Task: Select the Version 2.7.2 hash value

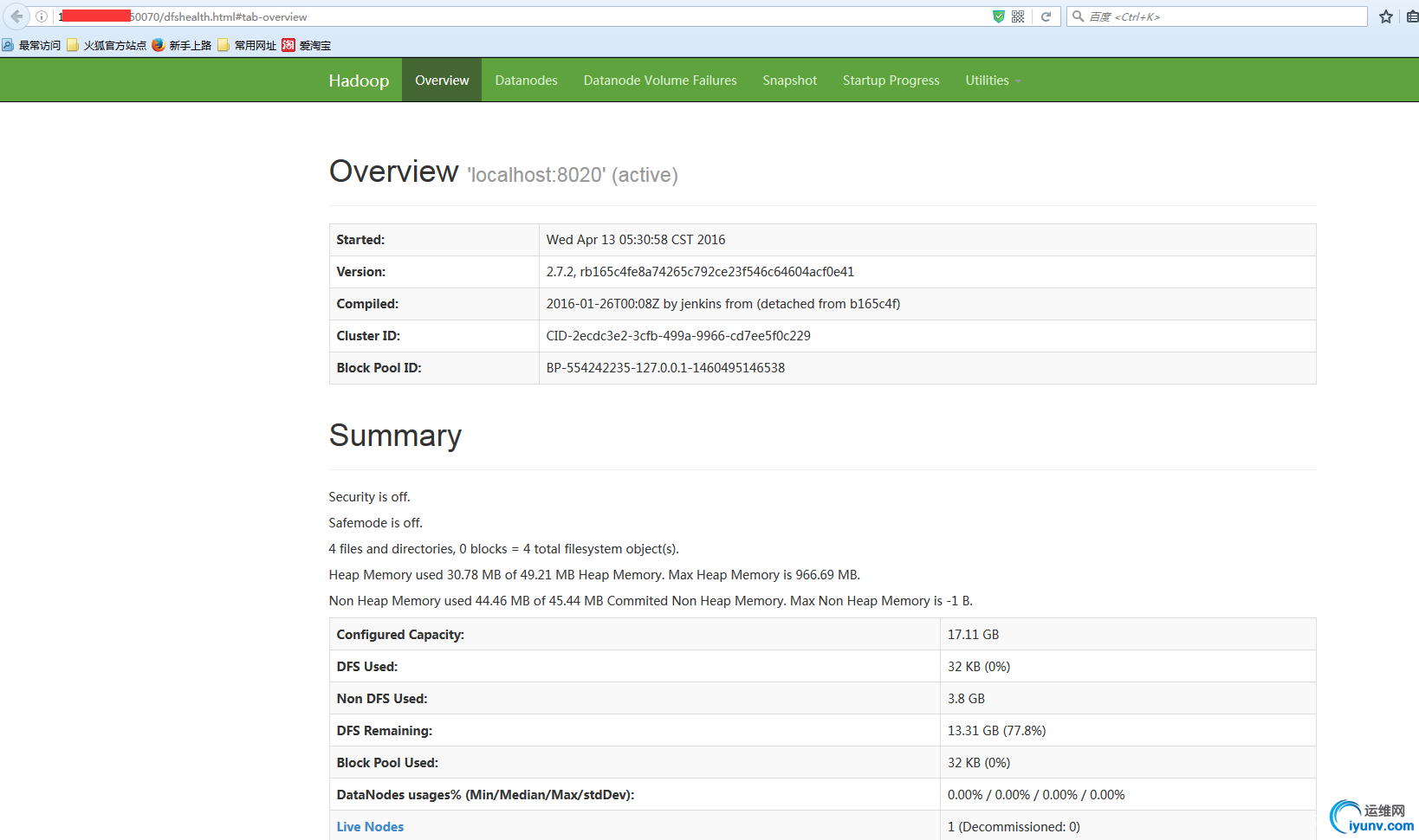Action: click(700, 272)
